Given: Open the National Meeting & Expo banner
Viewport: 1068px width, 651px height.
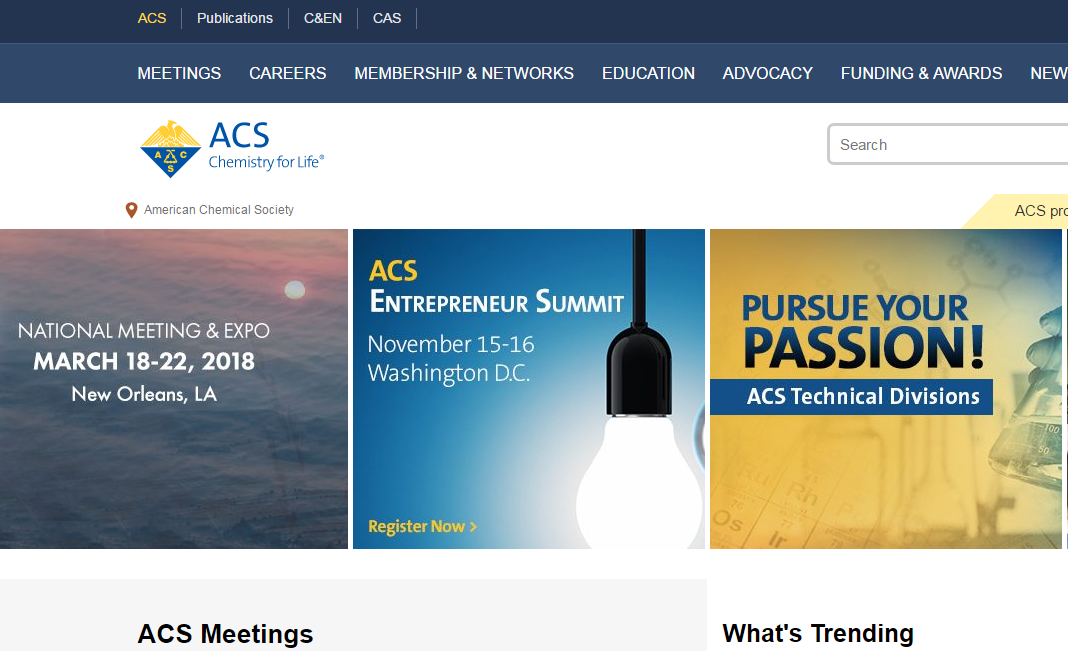Looking at the screenshot, I should coord(174,389).
